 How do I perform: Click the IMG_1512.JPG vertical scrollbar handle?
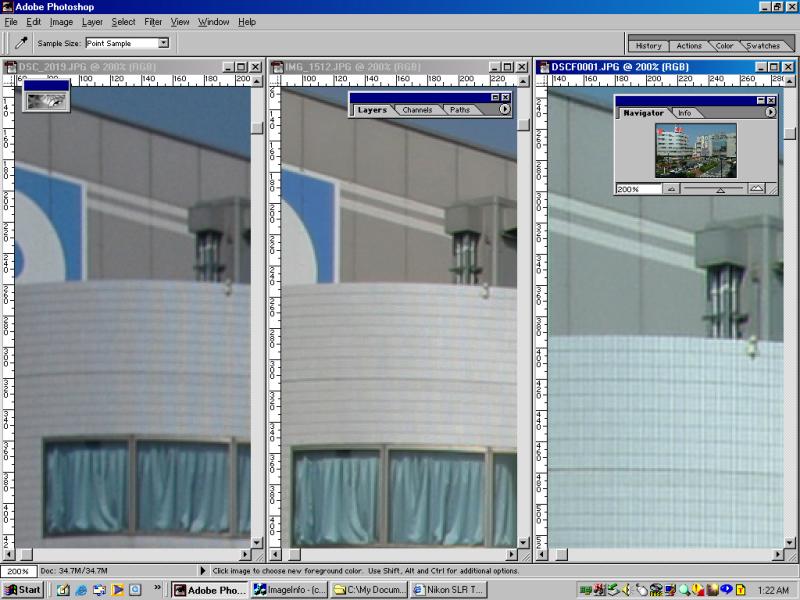point(523,125)
